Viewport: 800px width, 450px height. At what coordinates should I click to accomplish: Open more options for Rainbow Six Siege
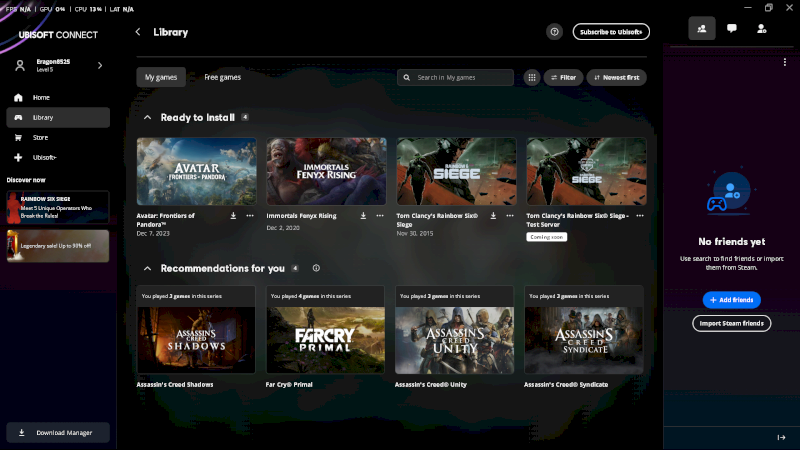tap(510, 216)
